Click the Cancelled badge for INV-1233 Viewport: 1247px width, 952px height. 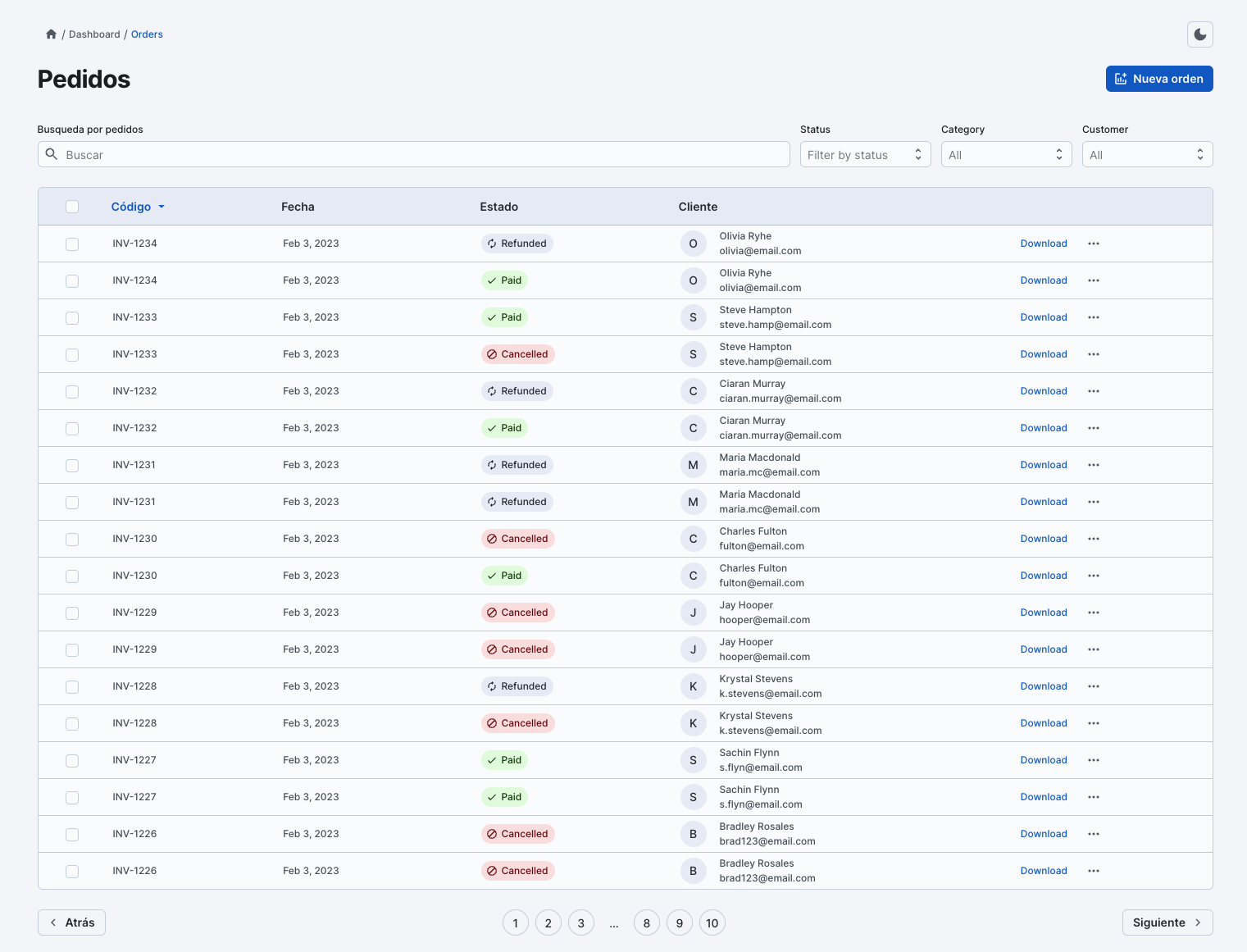(517, 354)
